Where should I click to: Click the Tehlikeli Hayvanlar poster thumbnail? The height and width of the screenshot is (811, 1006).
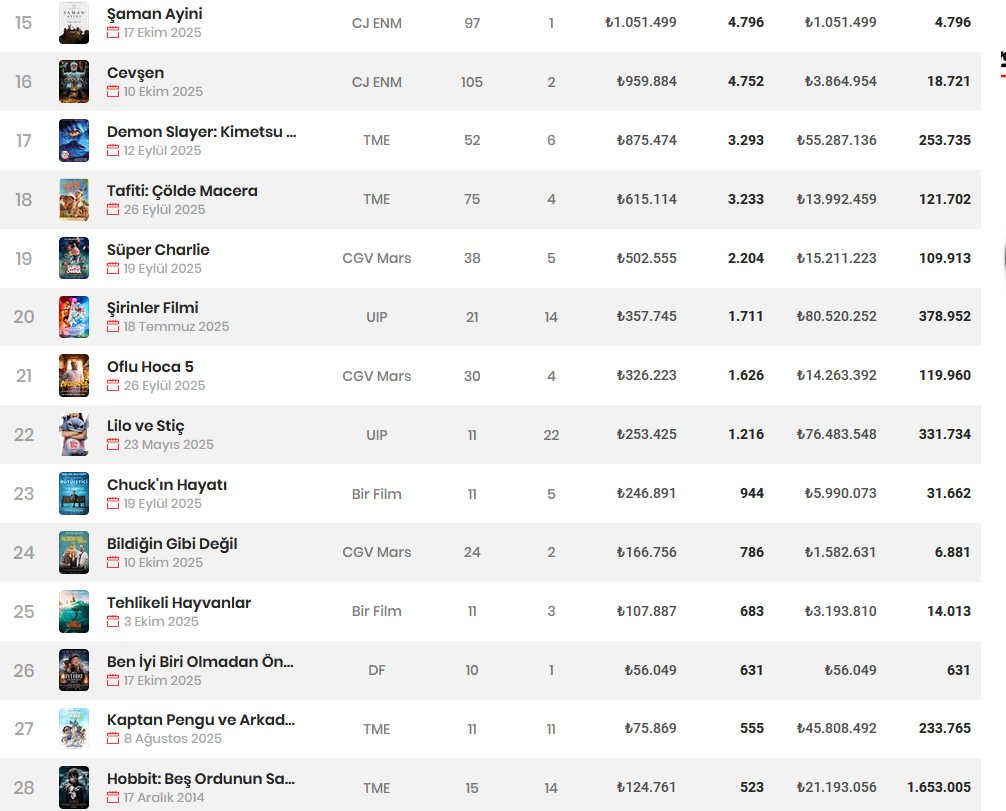point(73,611)
